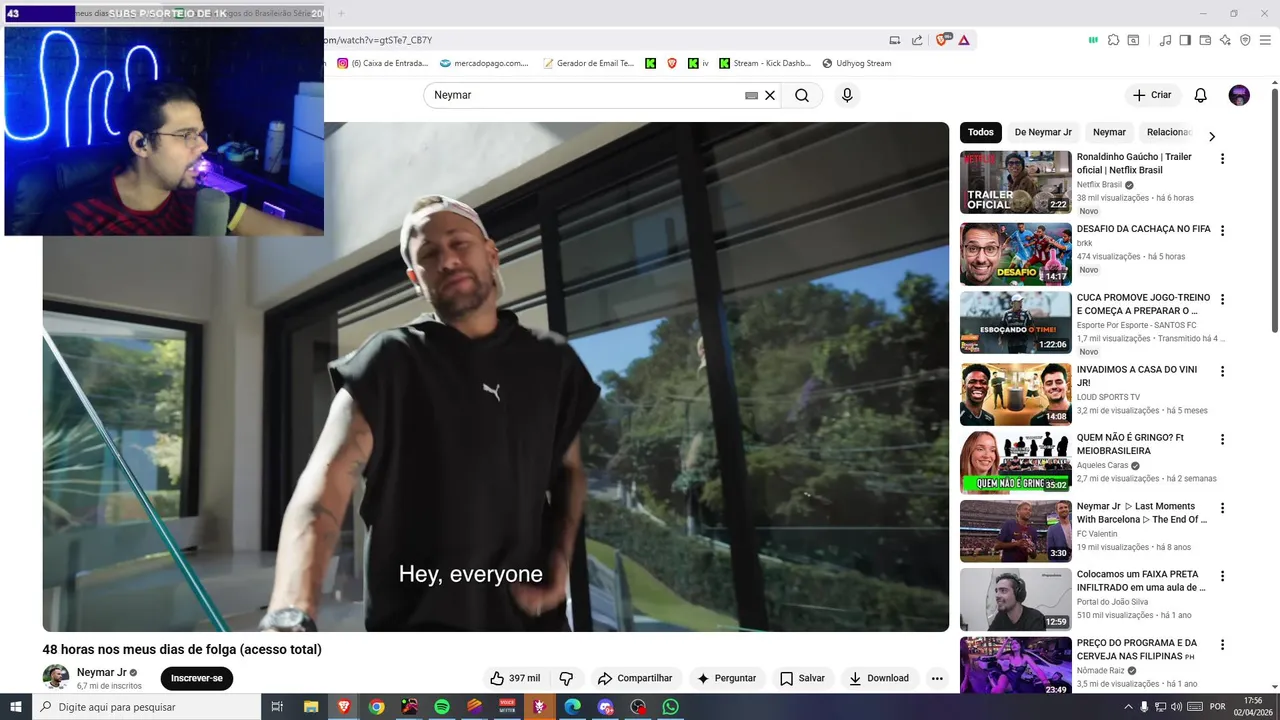Open Caixa de Entrada bookmark

tap(383, 63)
